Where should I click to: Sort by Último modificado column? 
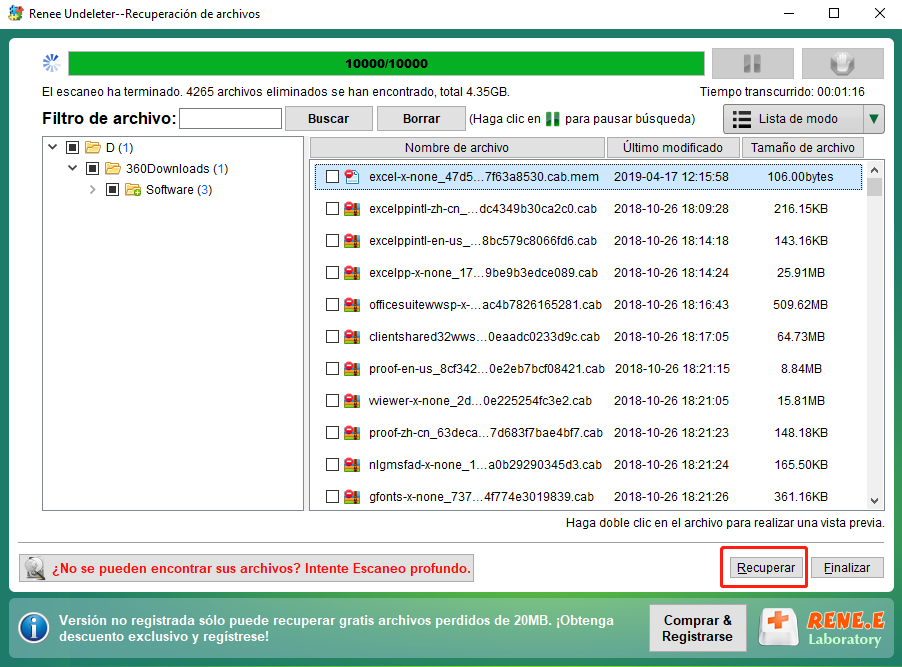(x=673, y=148)
